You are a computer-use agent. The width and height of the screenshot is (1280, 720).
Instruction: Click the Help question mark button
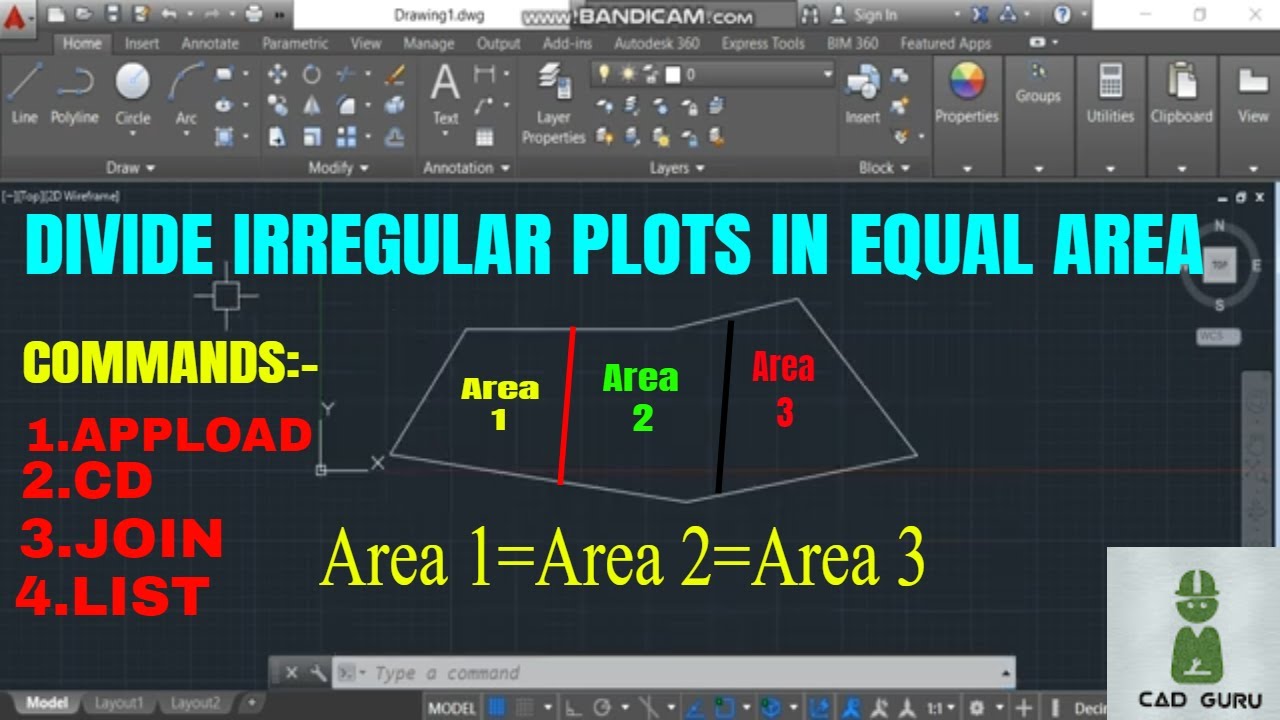(x=1063, y=15)
